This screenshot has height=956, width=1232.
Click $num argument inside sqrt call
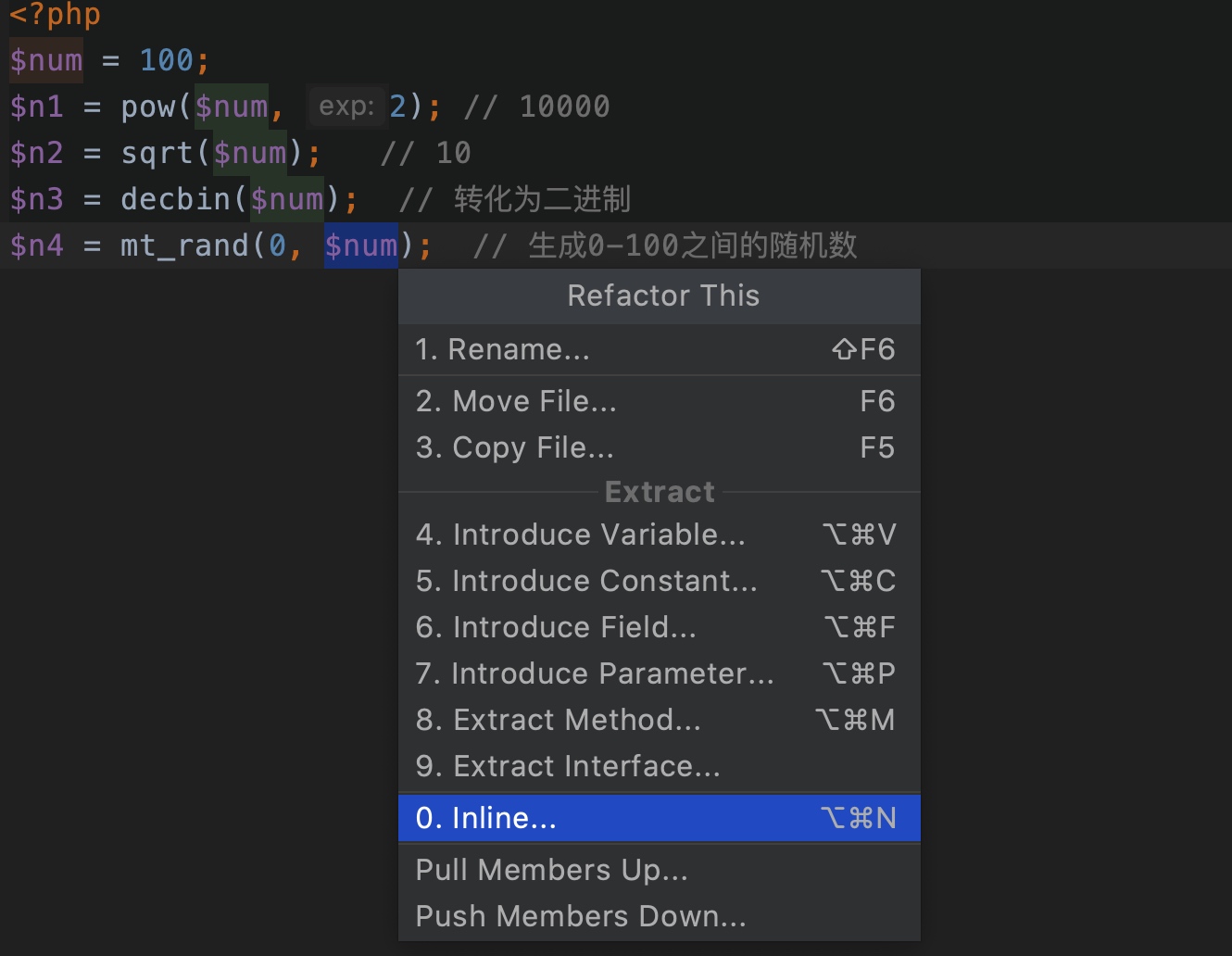(250, 153)
